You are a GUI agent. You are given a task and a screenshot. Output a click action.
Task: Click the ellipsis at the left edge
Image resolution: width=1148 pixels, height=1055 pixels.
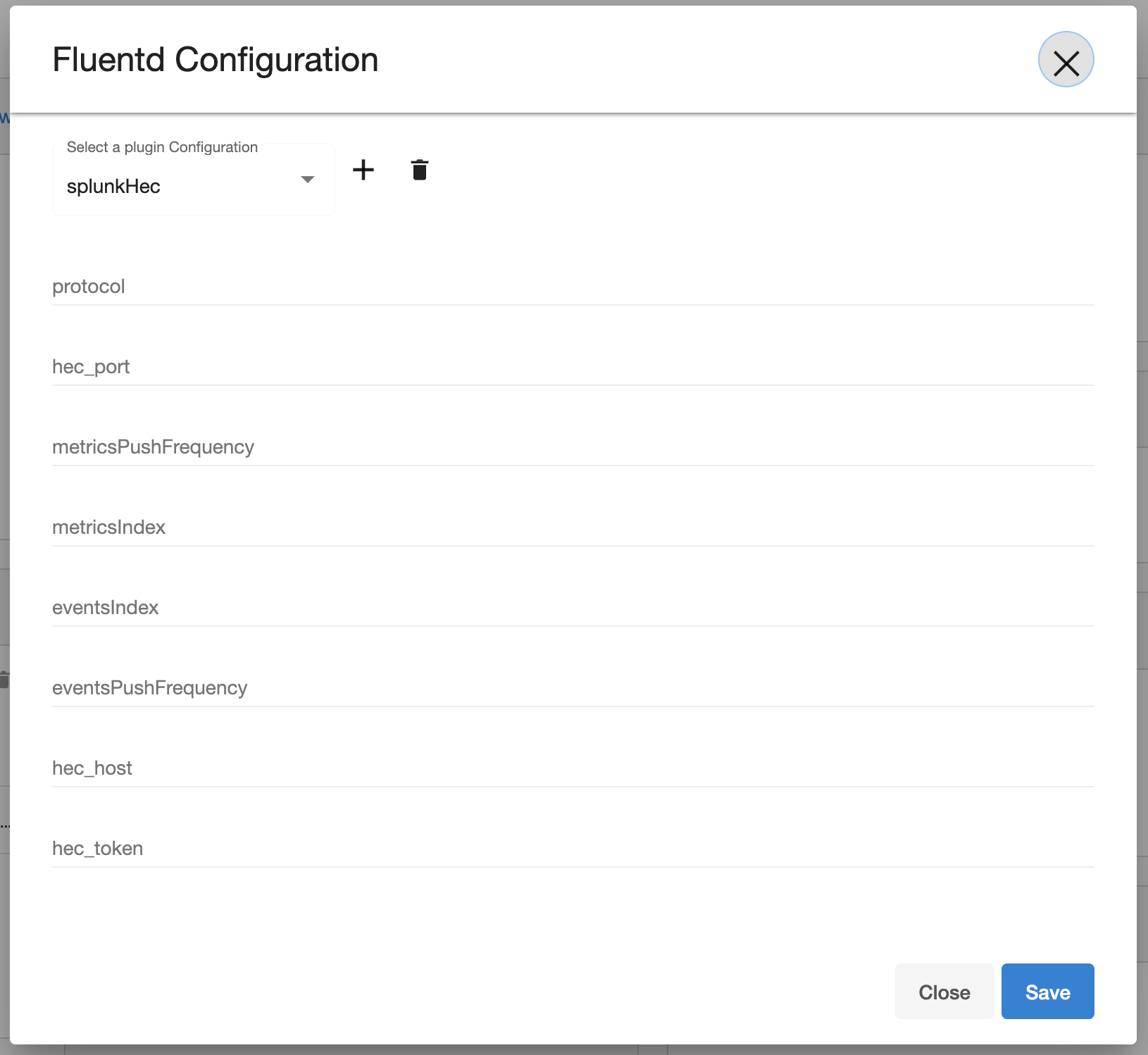[x=4, y=825]
